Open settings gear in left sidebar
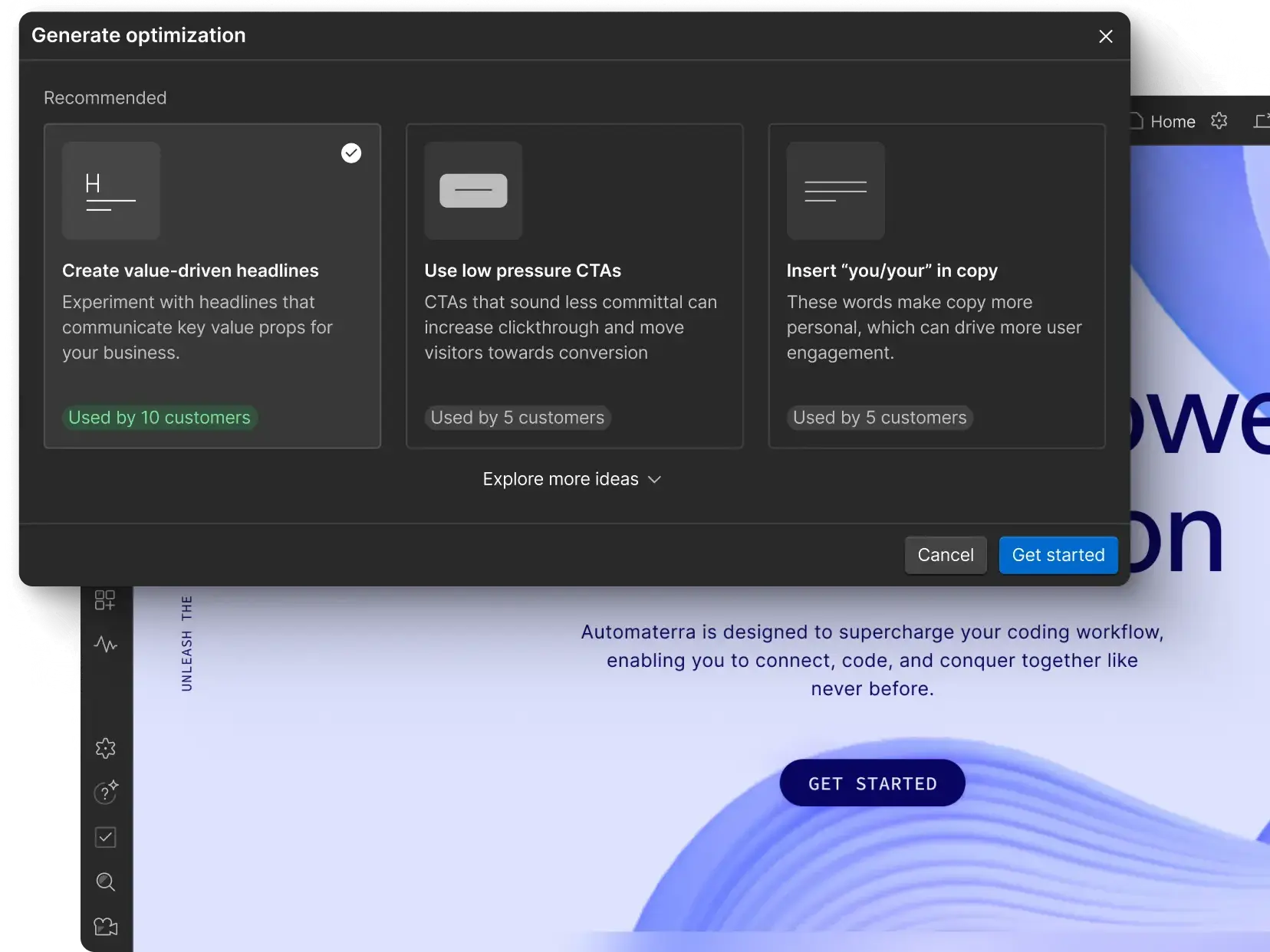 pos(105,748)
